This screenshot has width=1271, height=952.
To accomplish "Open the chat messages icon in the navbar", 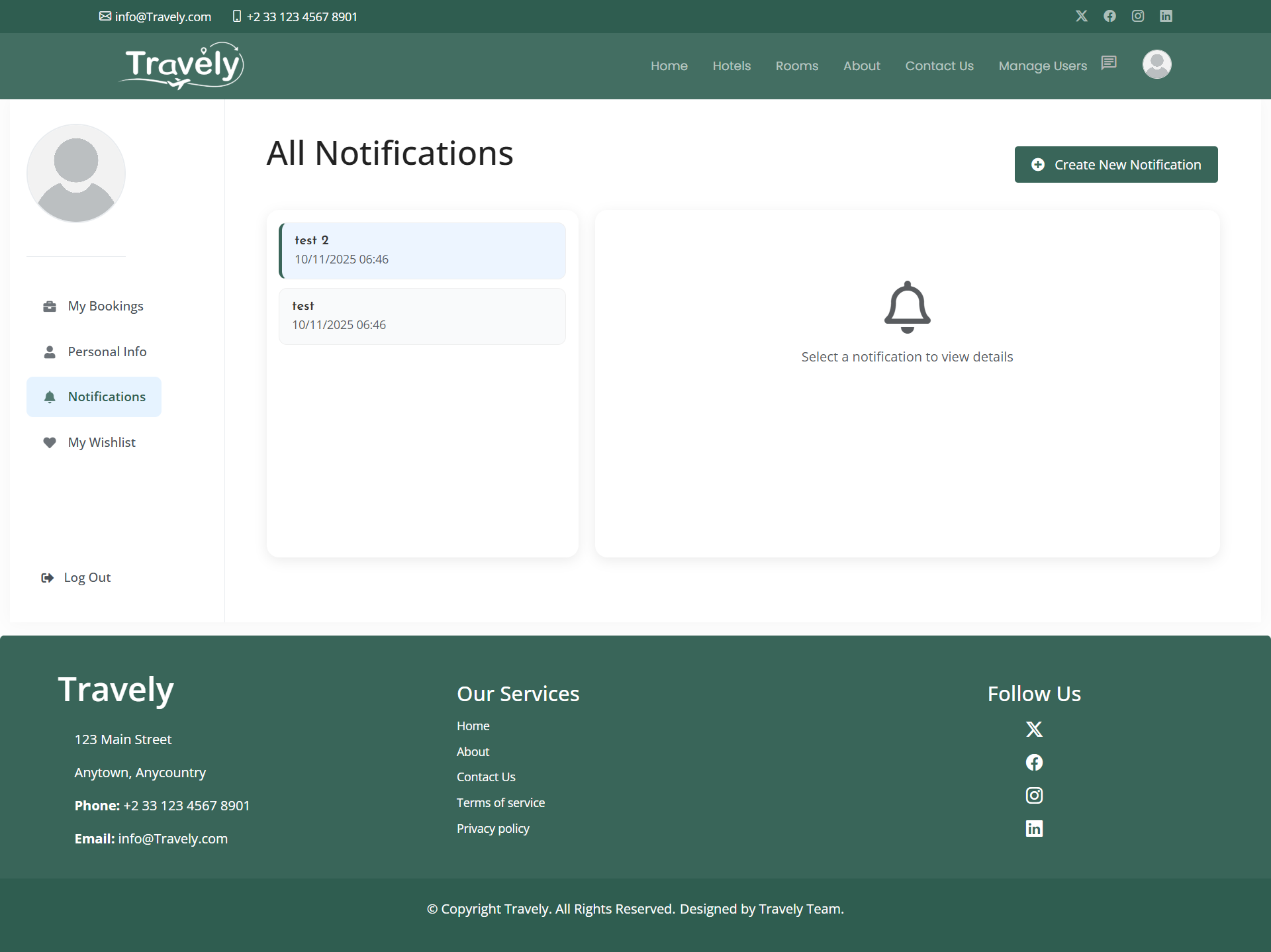I will [1109, 63].
